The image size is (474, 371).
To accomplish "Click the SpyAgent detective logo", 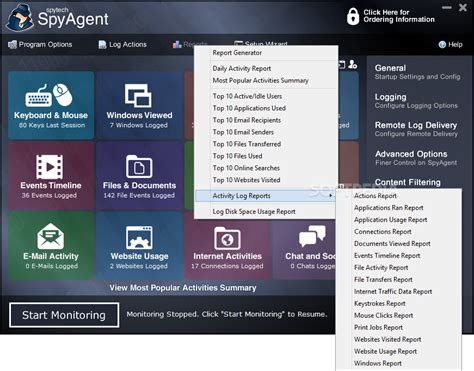I will point(20,17).
